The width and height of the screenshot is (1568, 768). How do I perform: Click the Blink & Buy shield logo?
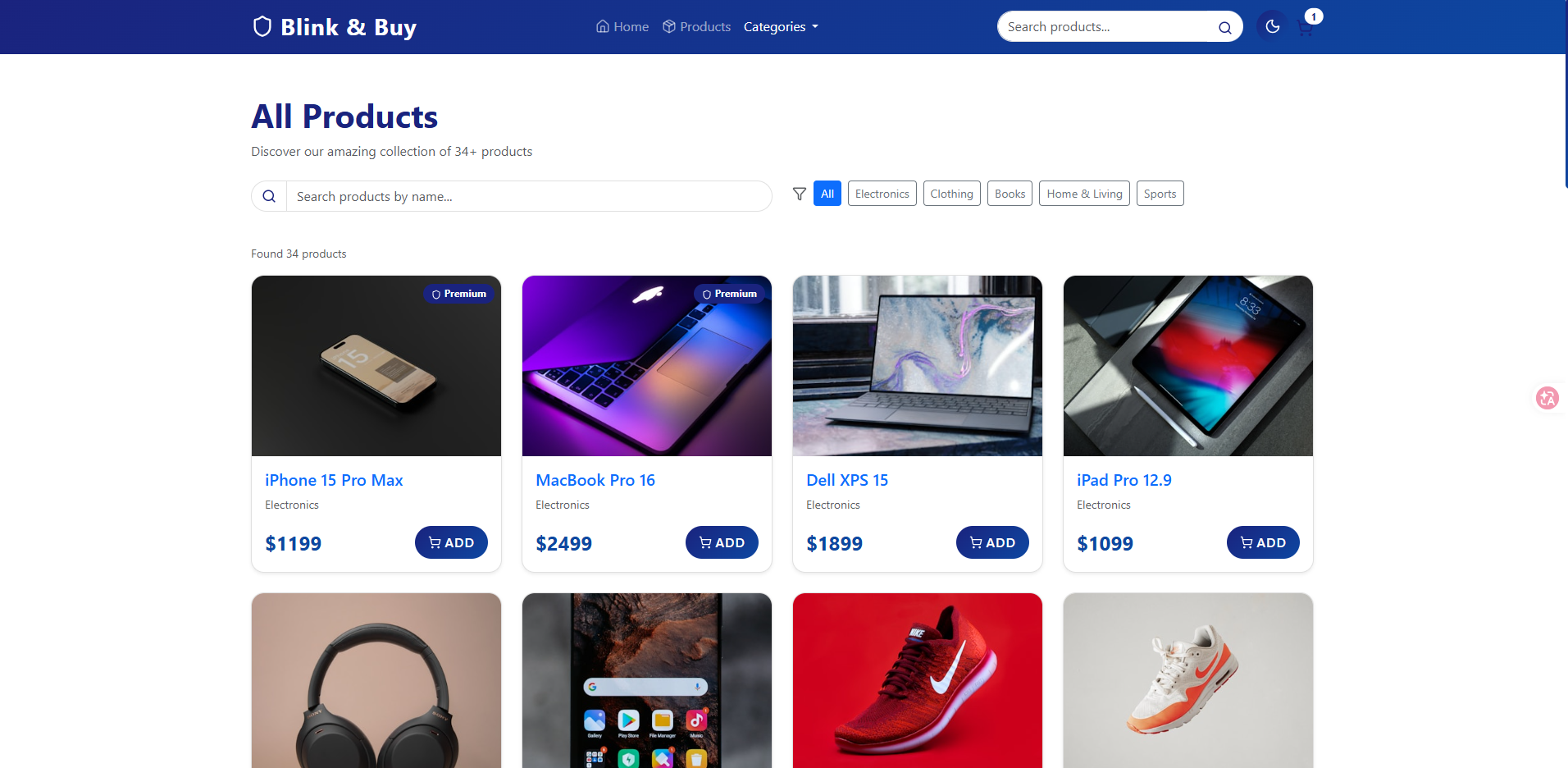[x=262, y=26]
